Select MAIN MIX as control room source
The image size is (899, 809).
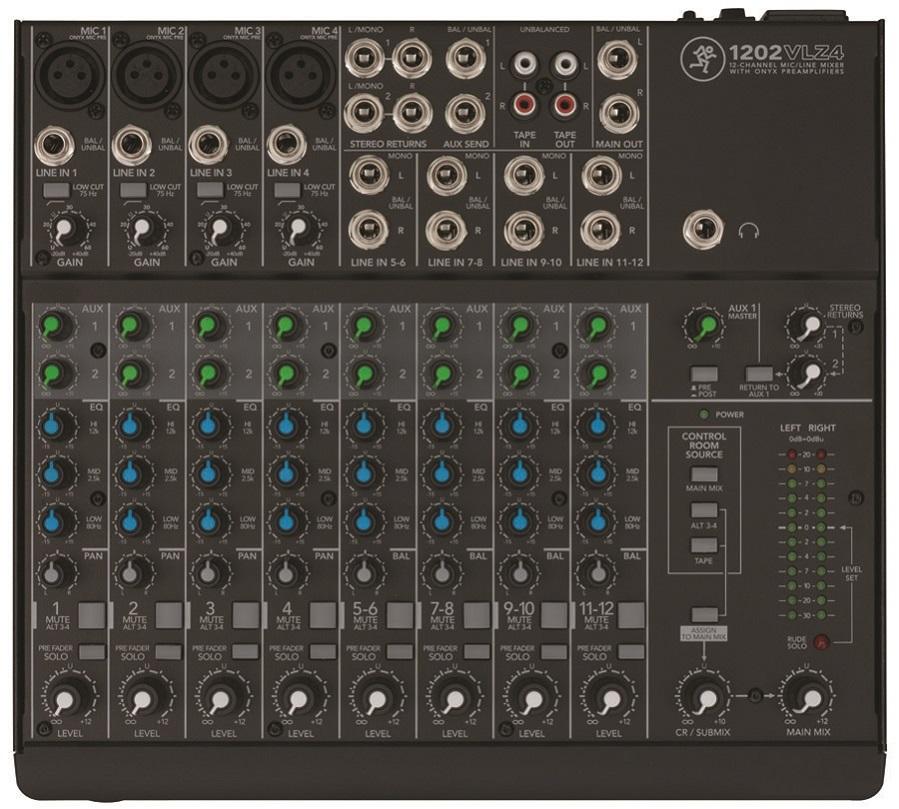tap(704, 475)
